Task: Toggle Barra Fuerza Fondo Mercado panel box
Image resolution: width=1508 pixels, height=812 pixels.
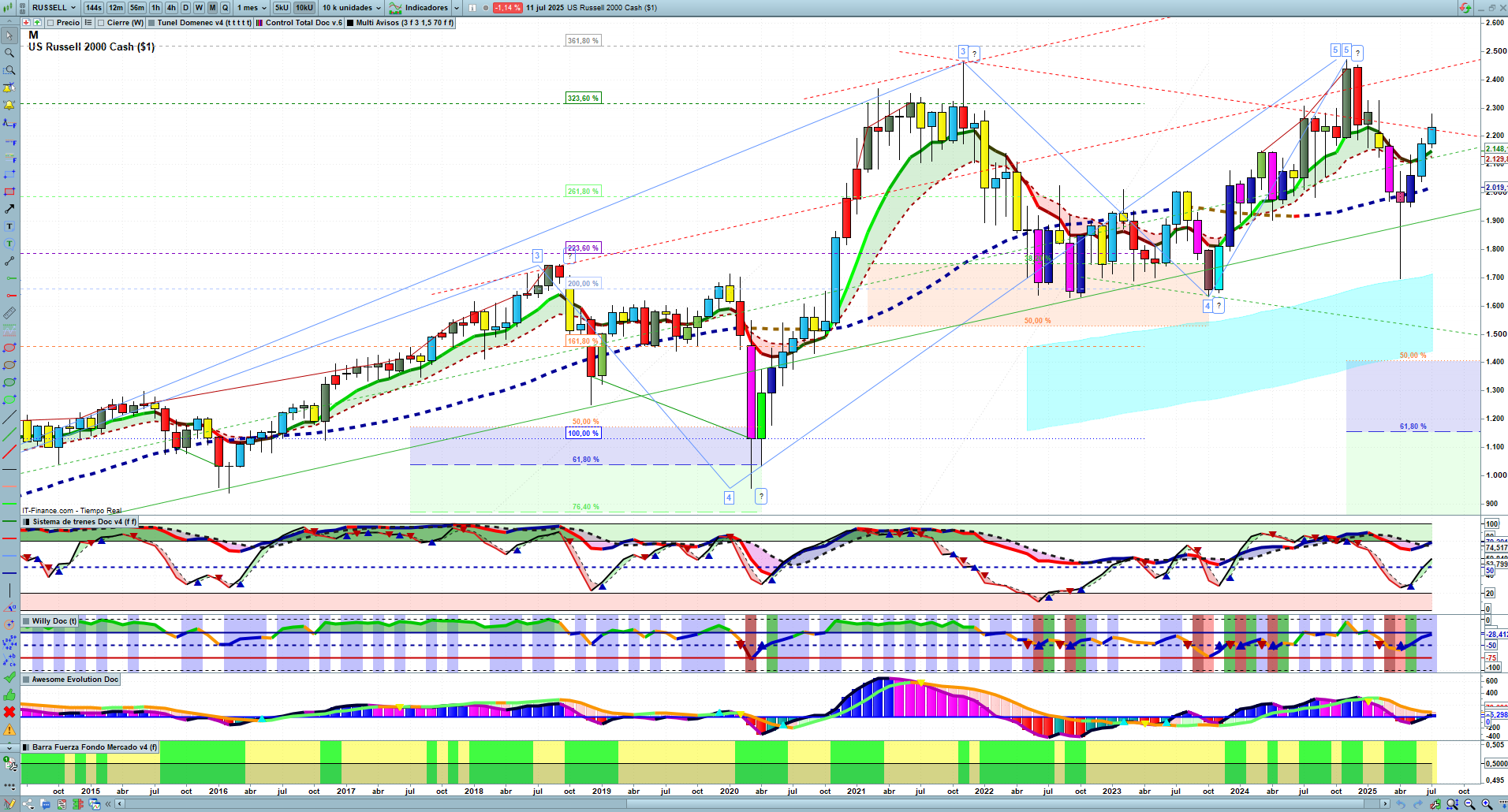Action: click(x=26, y=747)
